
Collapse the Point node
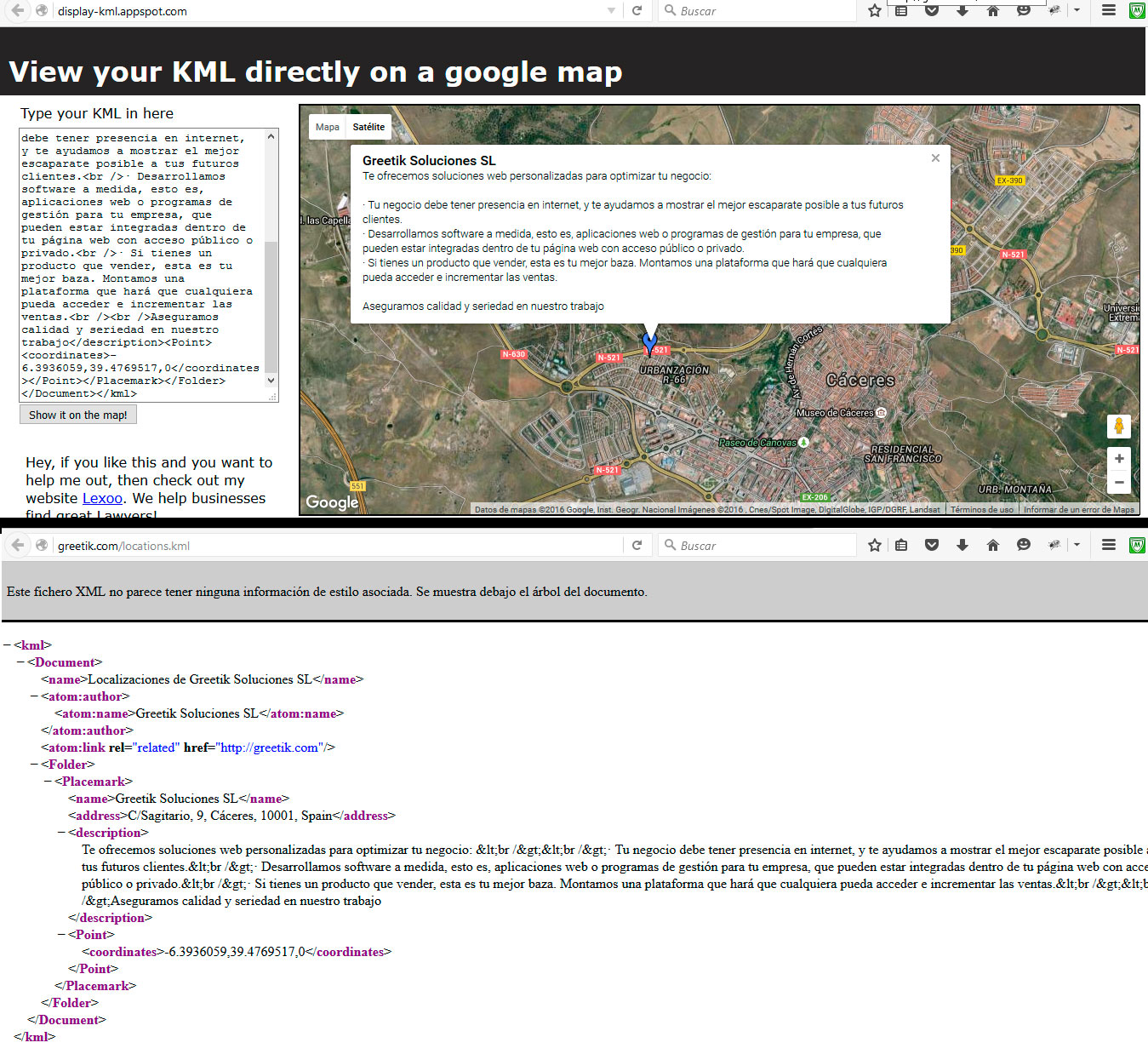[61, 935]
